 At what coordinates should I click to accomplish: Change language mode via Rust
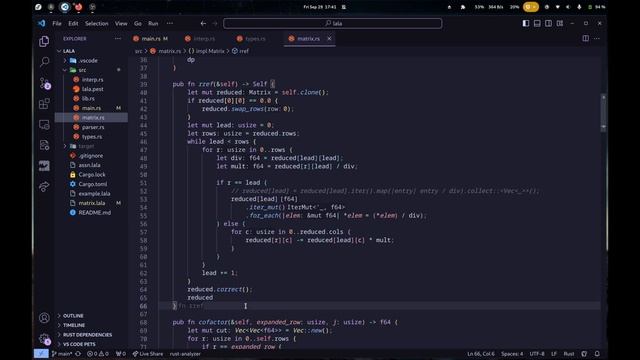click(x=569, y=354)
